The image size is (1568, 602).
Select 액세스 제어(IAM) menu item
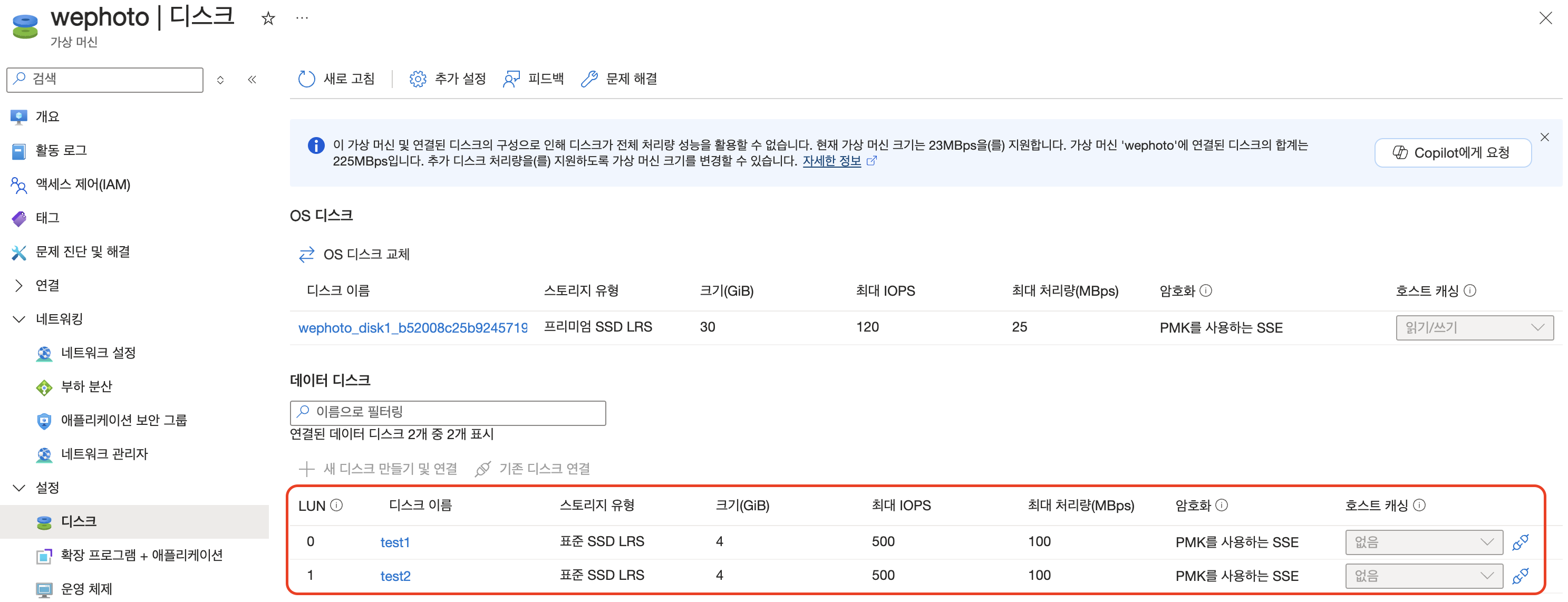(x=83, y=185)
